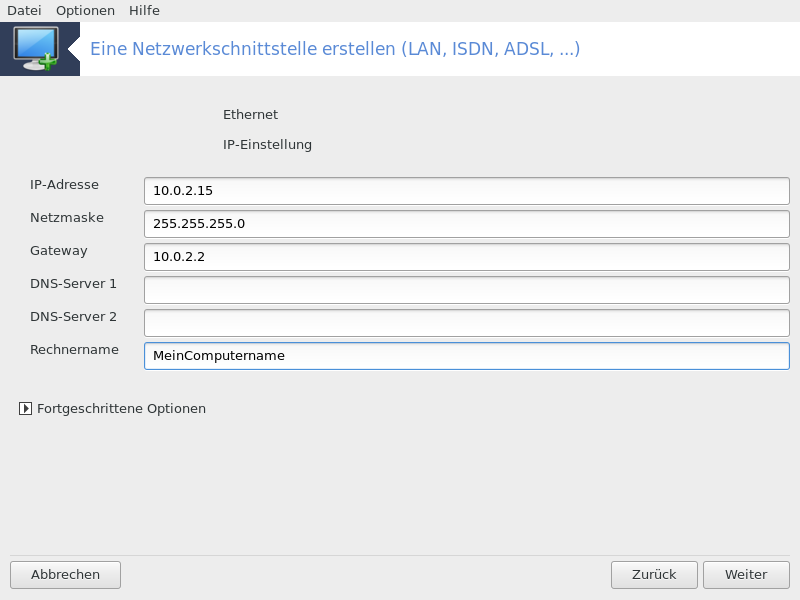Go back using the Zurück button
The width and height of the screenshot is (800, 600).
tap(654, 575)
